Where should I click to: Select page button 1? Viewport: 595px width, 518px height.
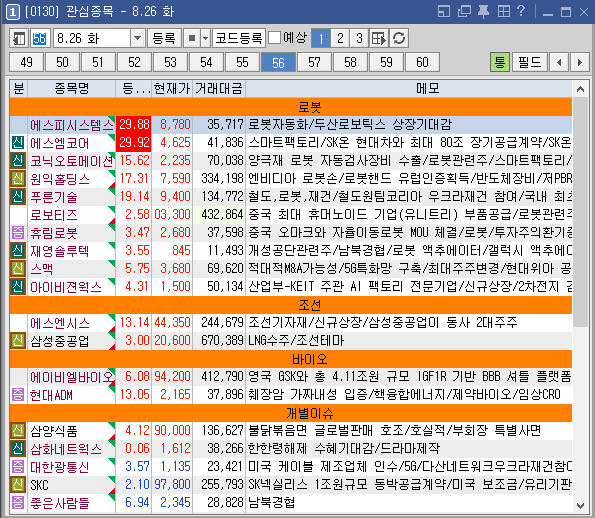tap(321, 38)
